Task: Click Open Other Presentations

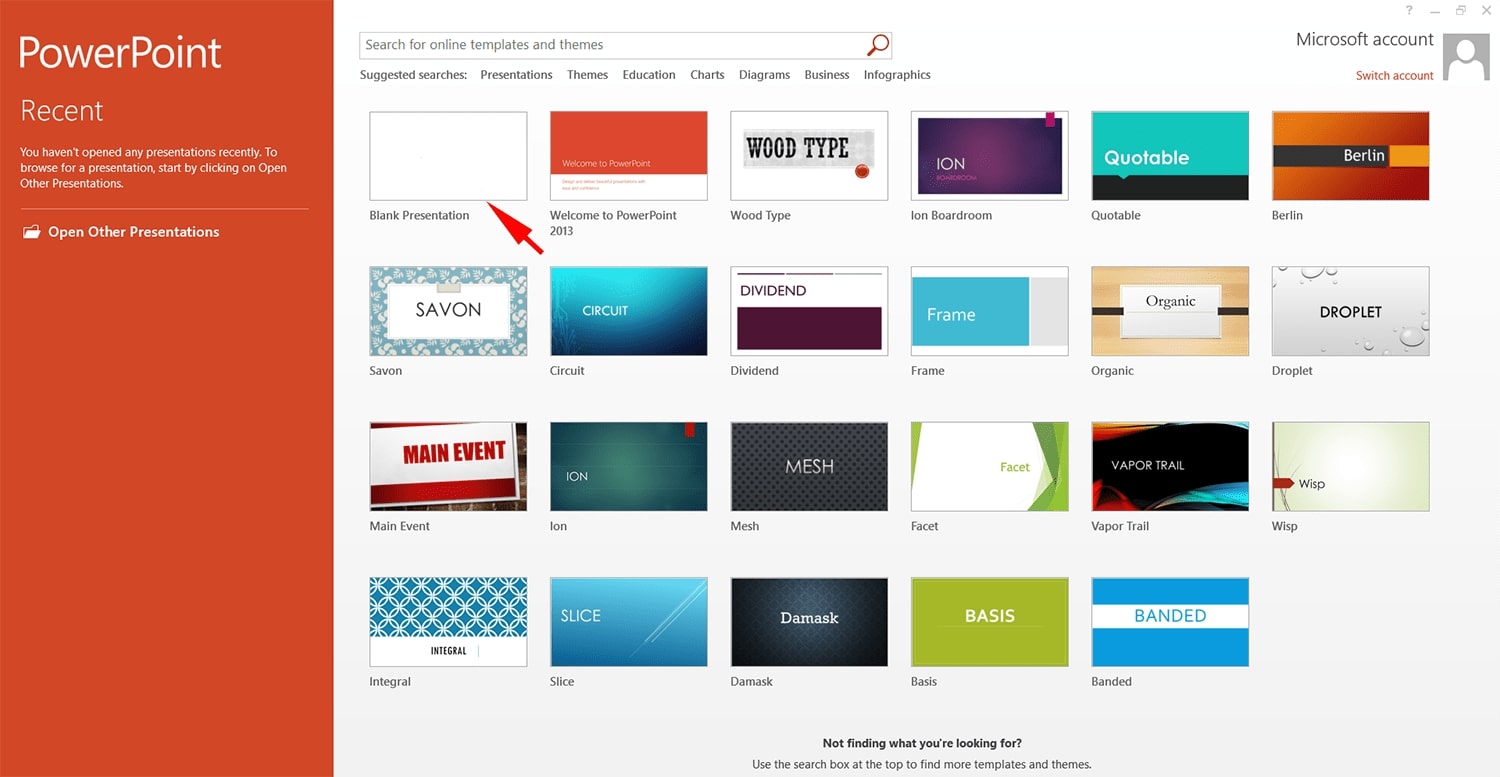Action: coord(133,232)
